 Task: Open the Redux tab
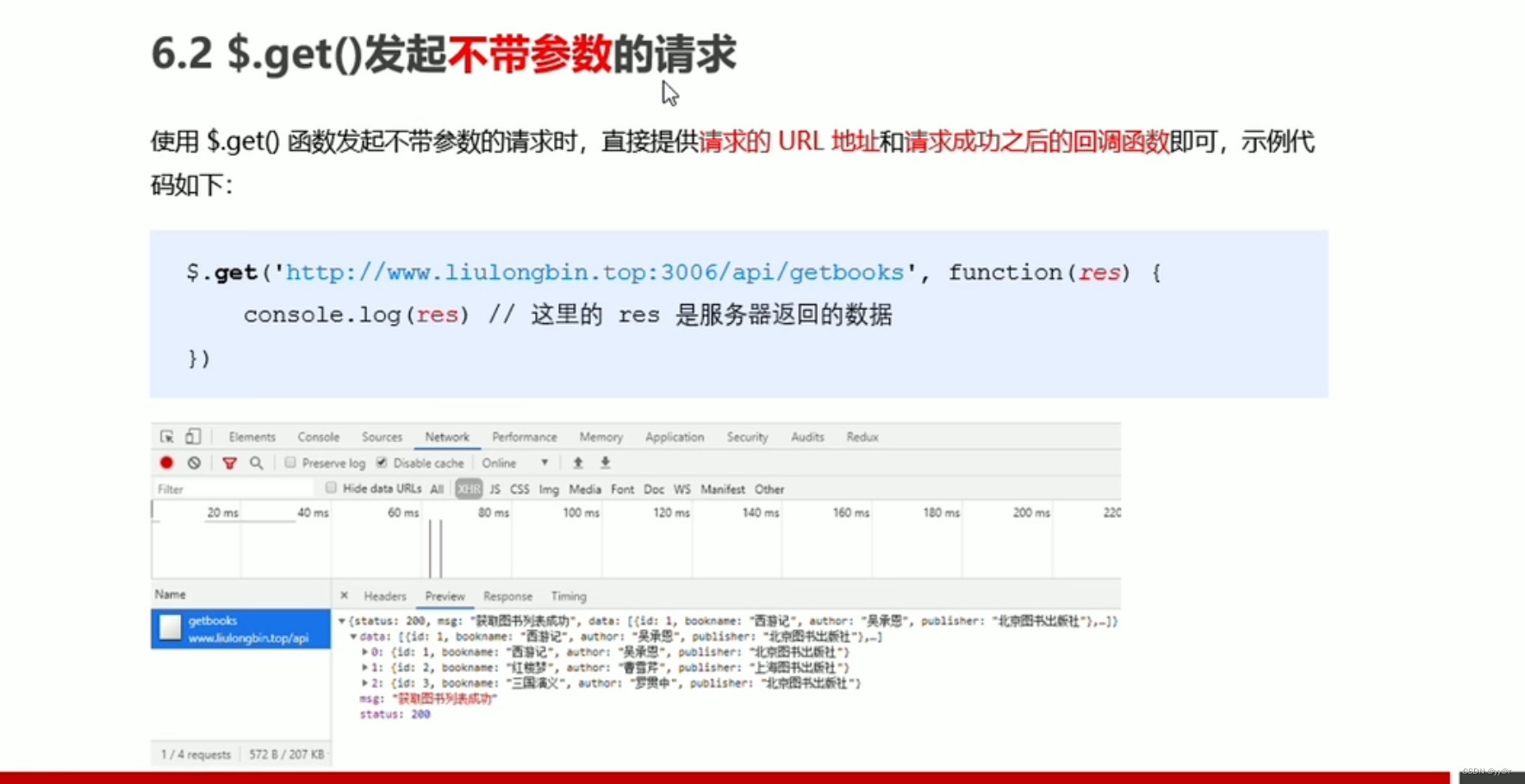click(862, 437)
